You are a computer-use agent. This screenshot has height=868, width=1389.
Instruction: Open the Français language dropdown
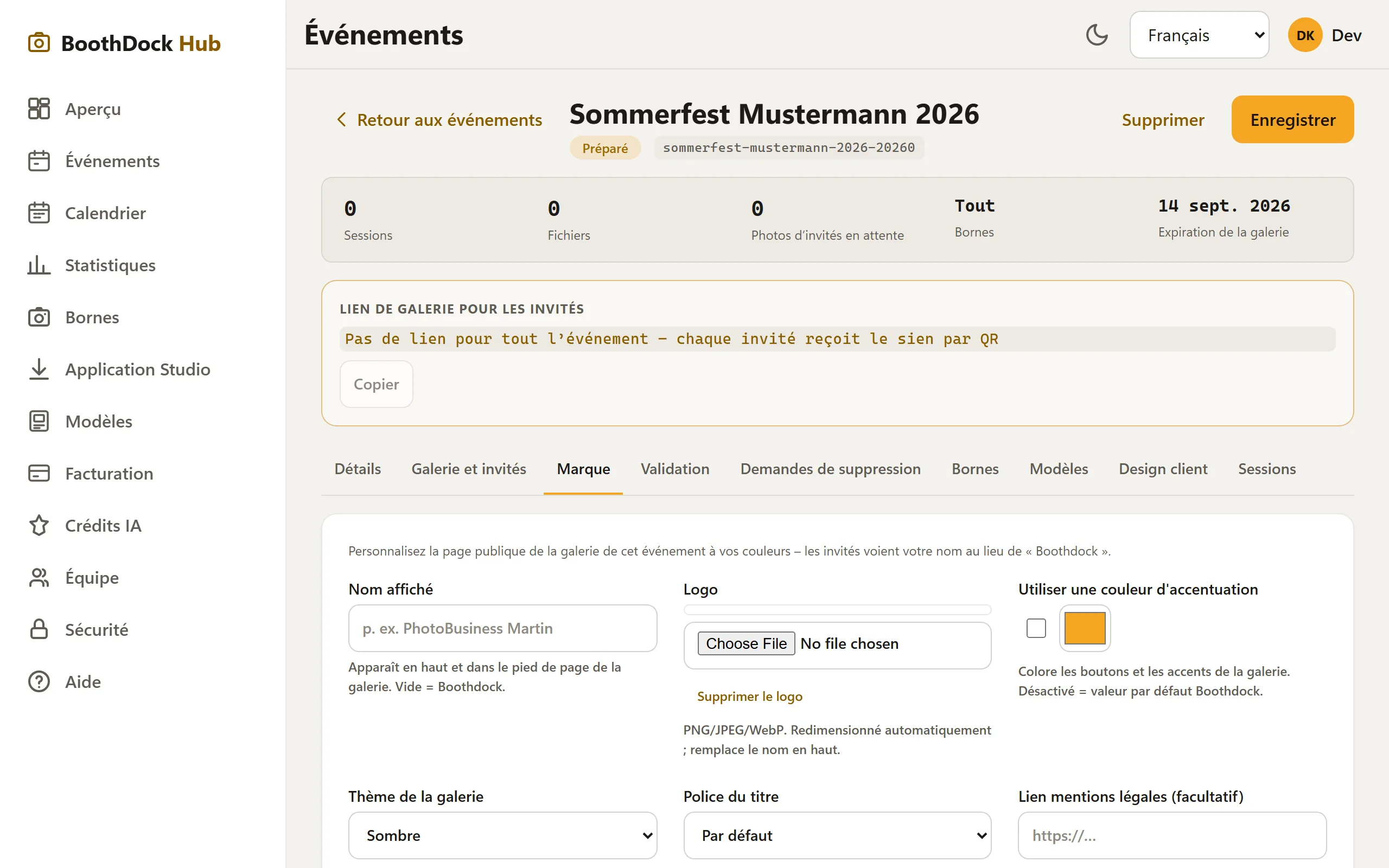1199,35
